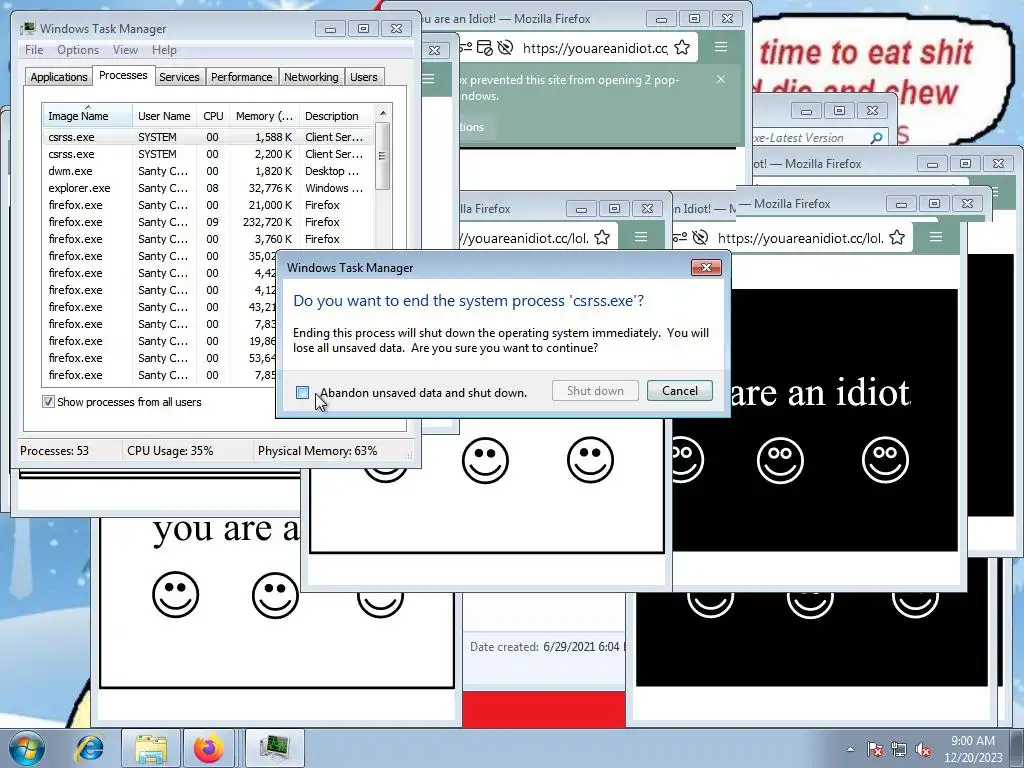Image resolution: width=1024 pixels, height=768 pixels.
Task: Open the Options menu in Task Manager
Action: pyautogui.click(x=78, y=50)
